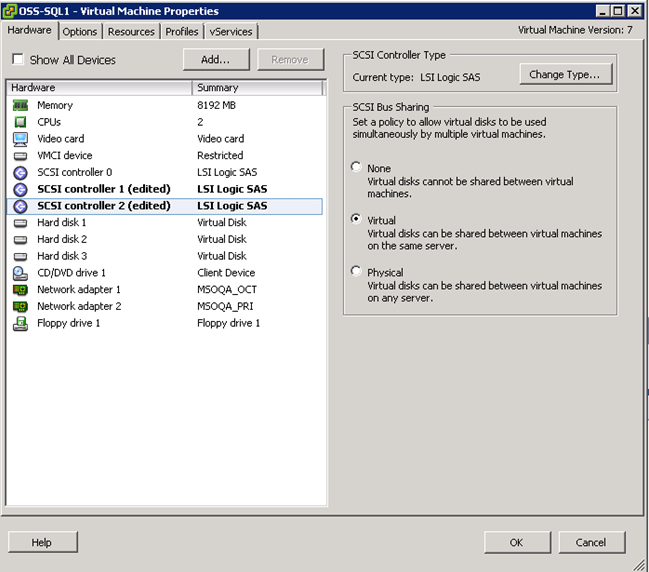Click the window resize grip corner
649x572 pixels.
pyautogui.click(x=639, y=565)
